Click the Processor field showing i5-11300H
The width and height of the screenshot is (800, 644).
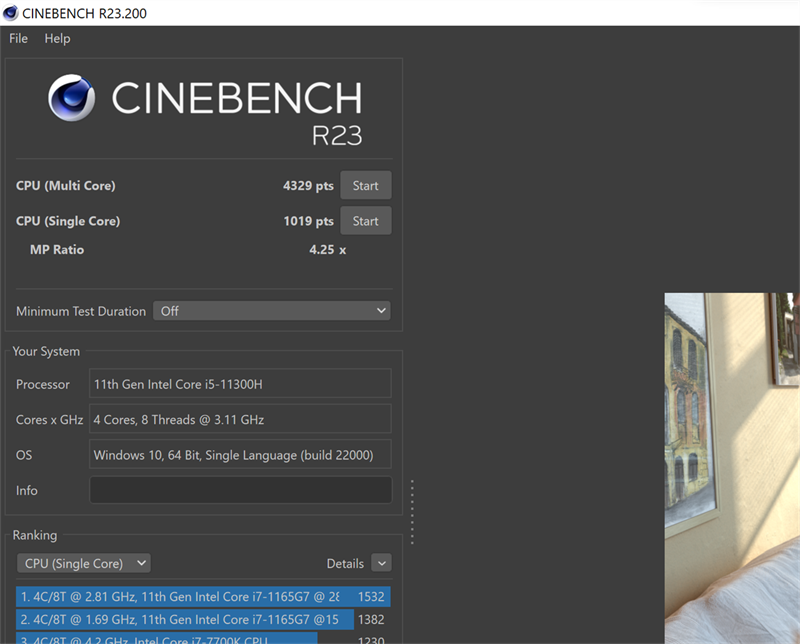240,383
